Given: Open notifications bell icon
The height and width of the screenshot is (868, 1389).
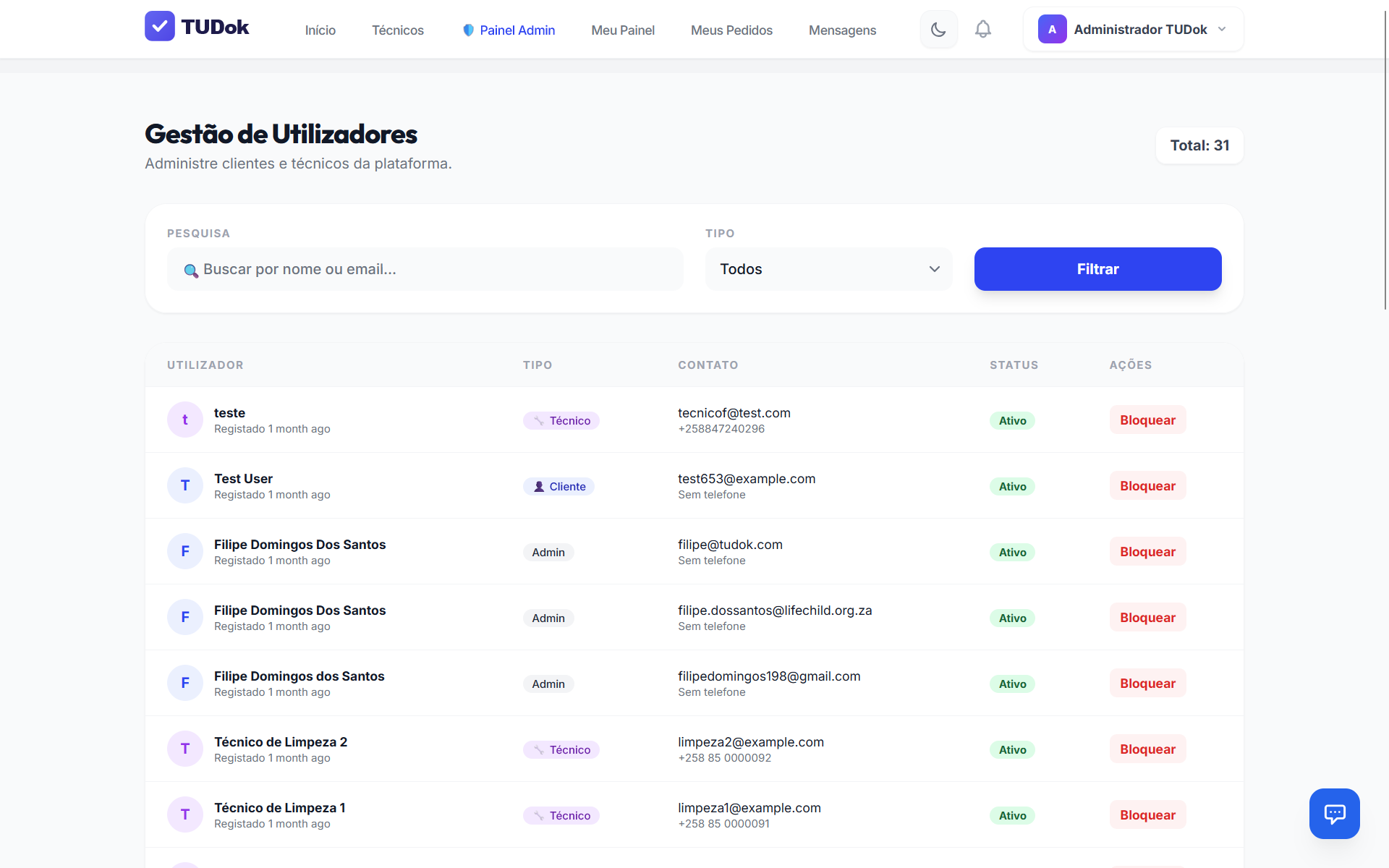Looking at the screenshot, I should pyautogui.click(x=982, y=30).
